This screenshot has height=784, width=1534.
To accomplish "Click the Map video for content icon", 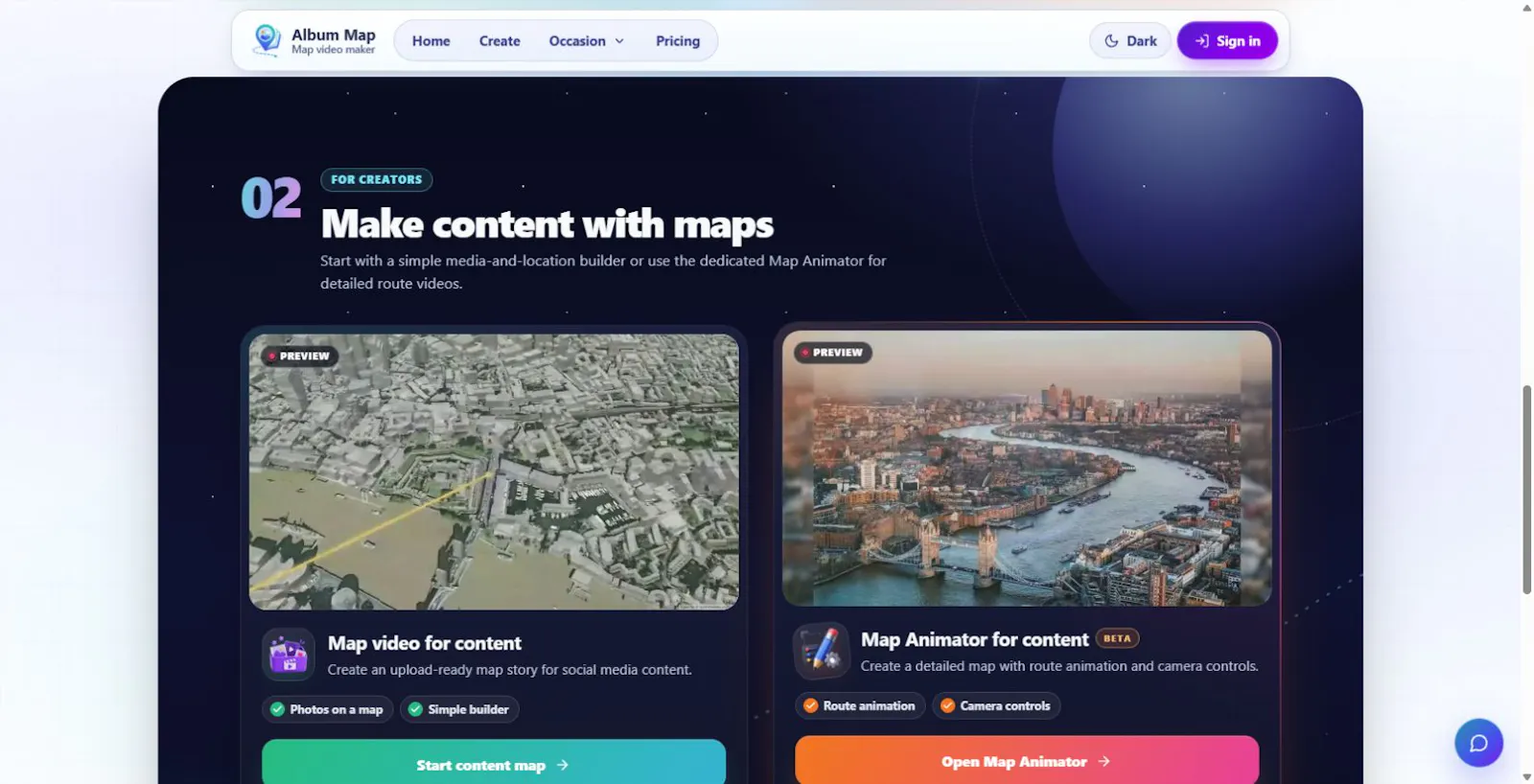I will [x=289, y=655].
